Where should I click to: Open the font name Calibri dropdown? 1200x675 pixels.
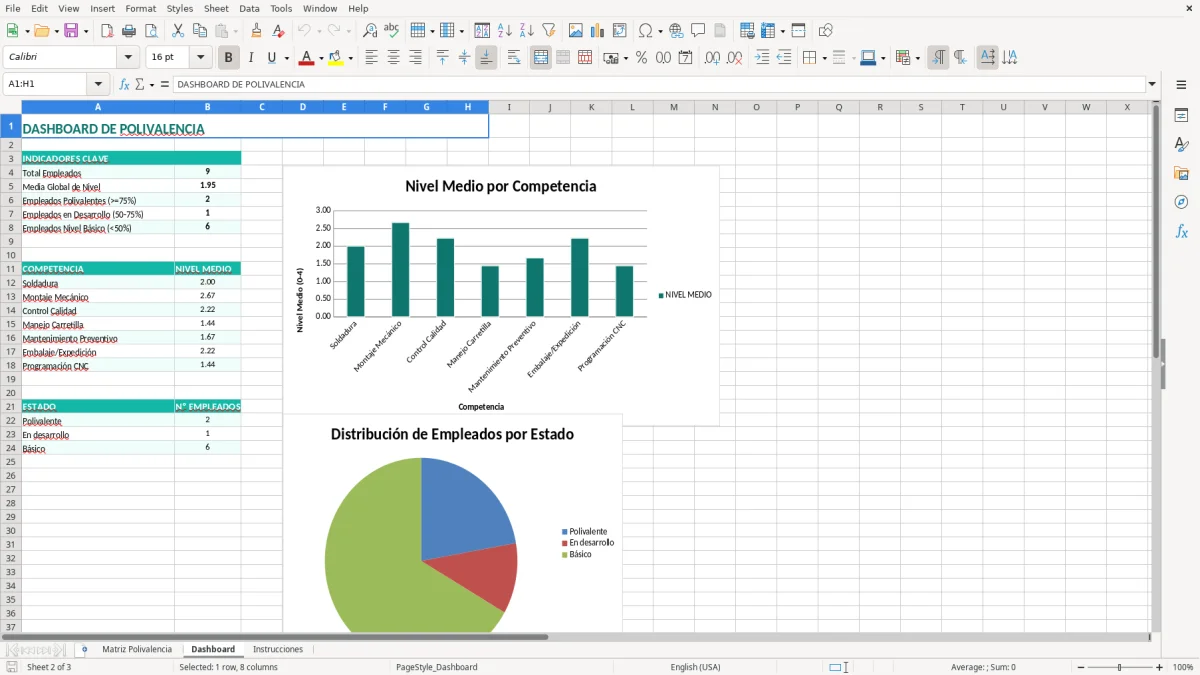coord(128,58)
